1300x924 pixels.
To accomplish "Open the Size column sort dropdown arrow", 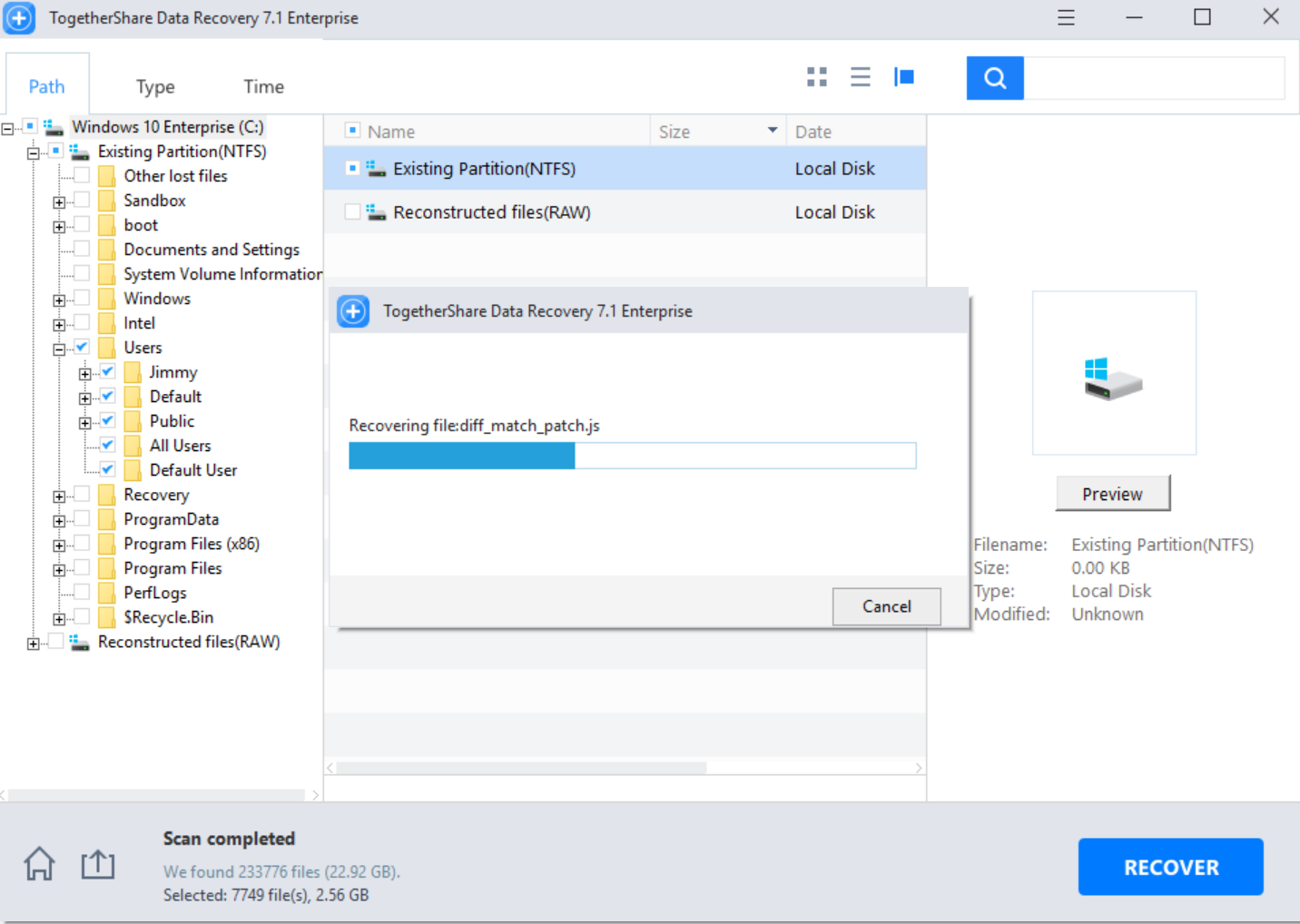I will pyautogui.click(x=773, y=131).
